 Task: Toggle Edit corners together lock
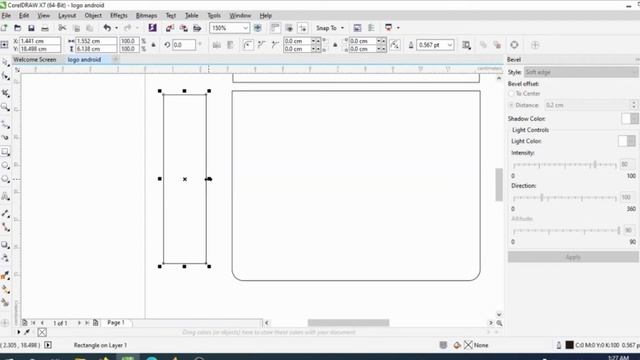pos(335,45)
